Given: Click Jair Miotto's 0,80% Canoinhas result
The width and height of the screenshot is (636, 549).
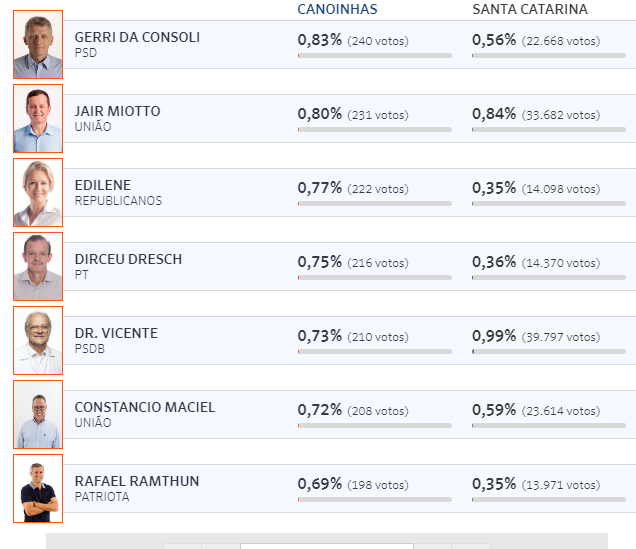Looking at the screenshot, I should click(x=320, y=114).
